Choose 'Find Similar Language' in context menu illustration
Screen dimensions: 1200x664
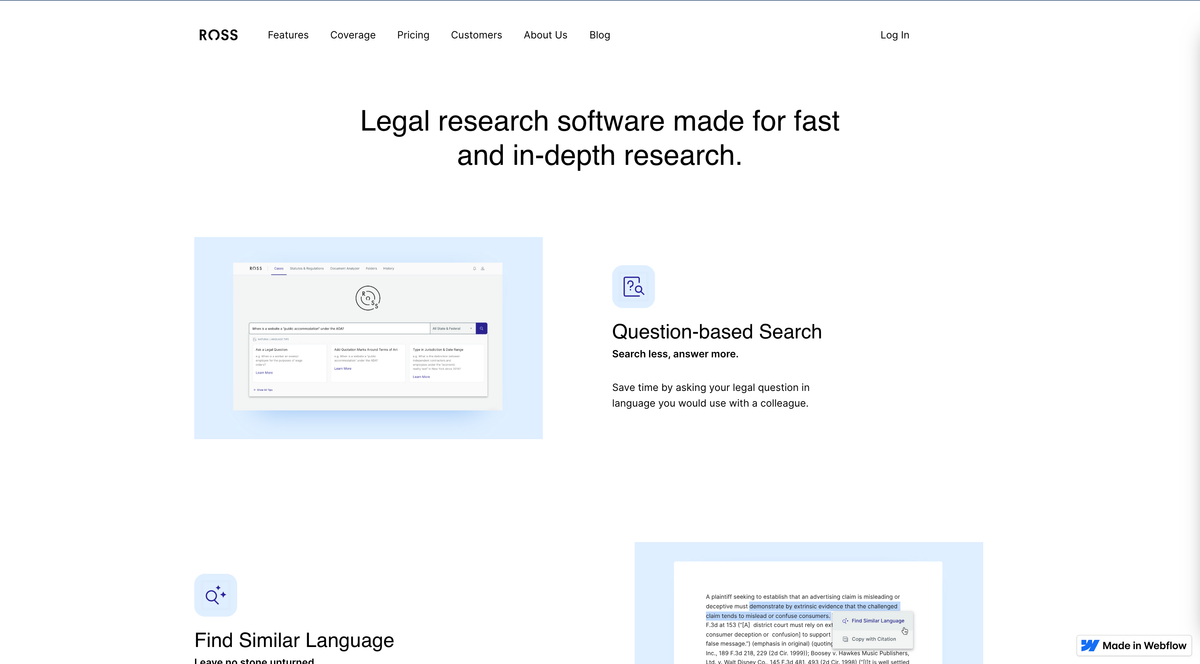[x=873, y=621]
